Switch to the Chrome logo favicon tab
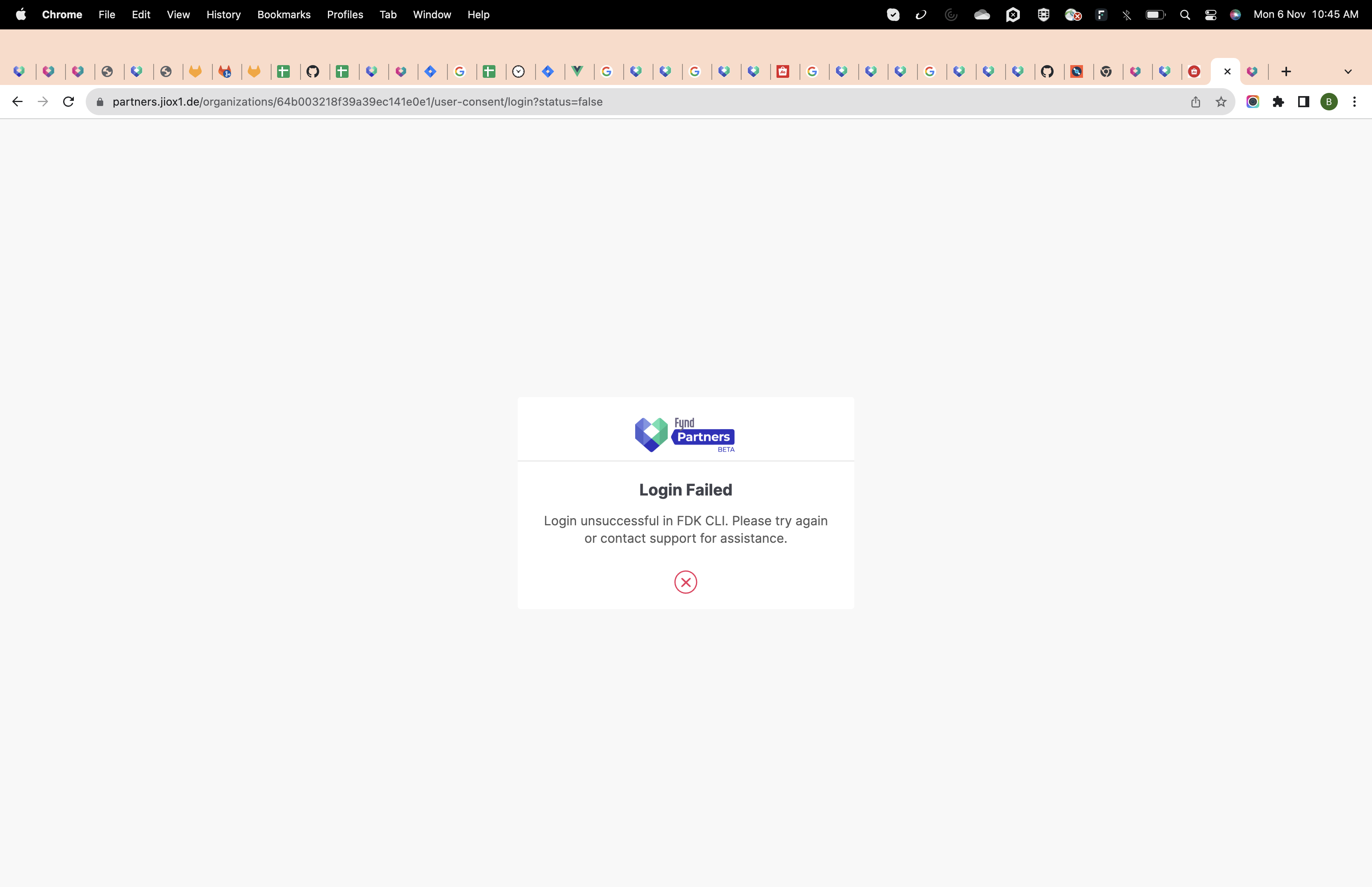 point(1106,71)
